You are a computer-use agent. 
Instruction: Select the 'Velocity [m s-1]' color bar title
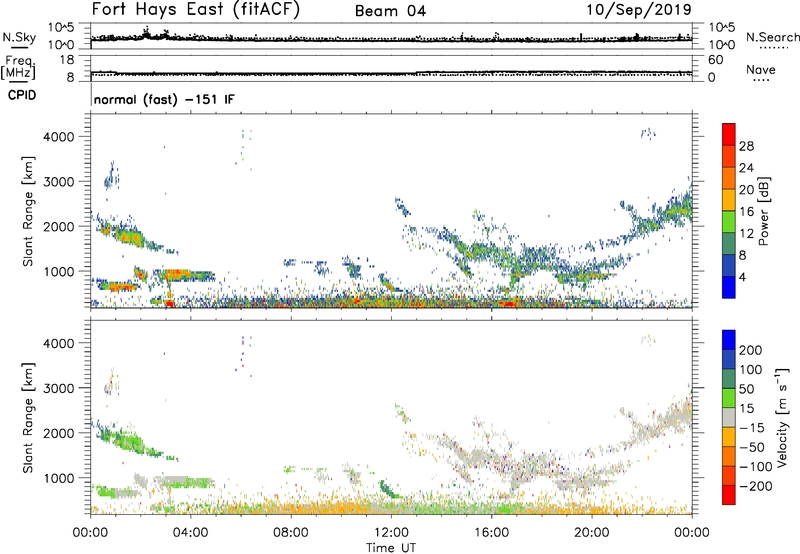coord(782,417)
